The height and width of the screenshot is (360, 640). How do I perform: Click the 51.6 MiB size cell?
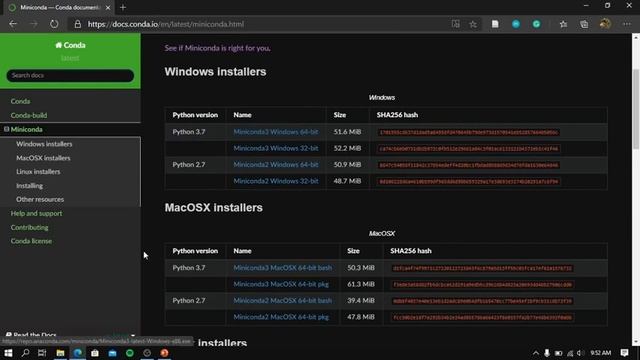[347, 132]
